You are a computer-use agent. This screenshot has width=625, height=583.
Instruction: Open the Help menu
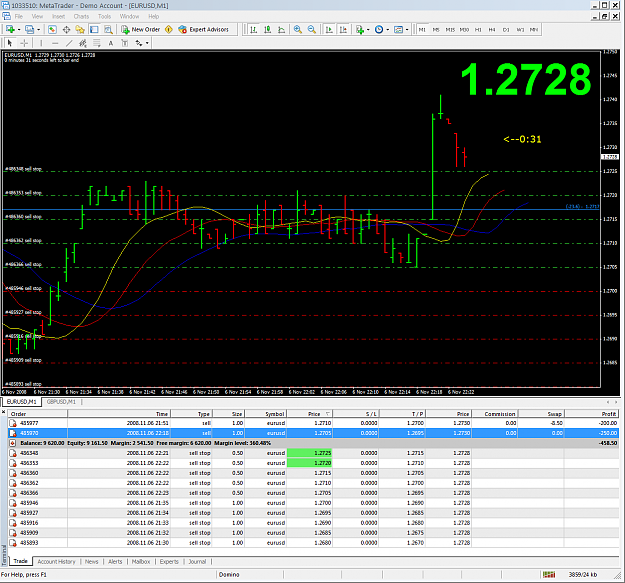tap(153, 16)
